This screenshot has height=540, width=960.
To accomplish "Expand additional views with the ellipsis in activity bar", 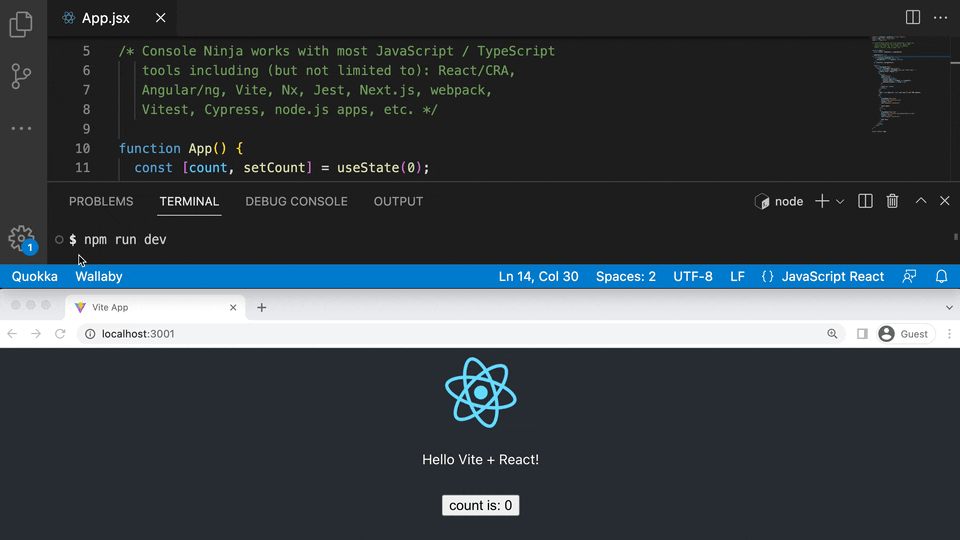I will pos(21,128).
